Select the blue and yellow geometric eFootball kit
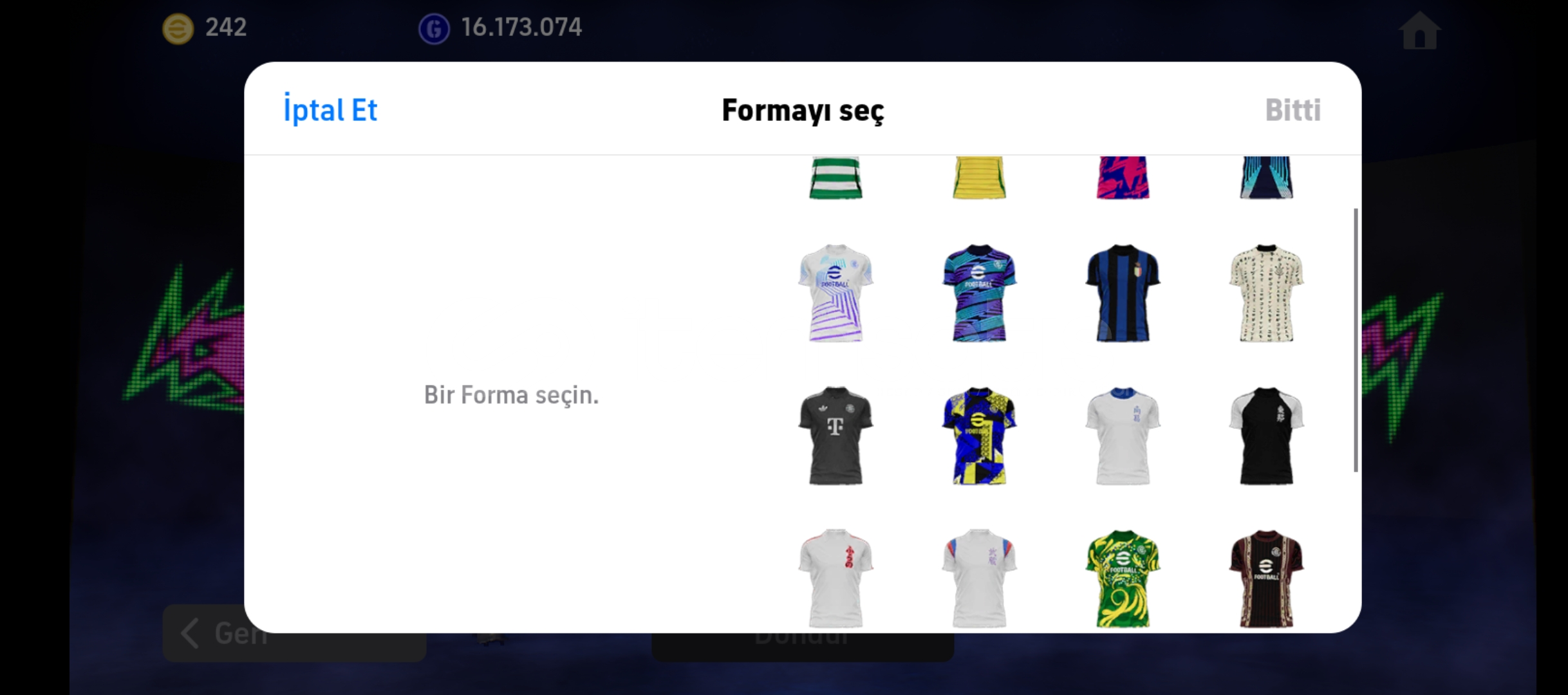Viewport: 1568px width, 695px height. tap(979, 436)
